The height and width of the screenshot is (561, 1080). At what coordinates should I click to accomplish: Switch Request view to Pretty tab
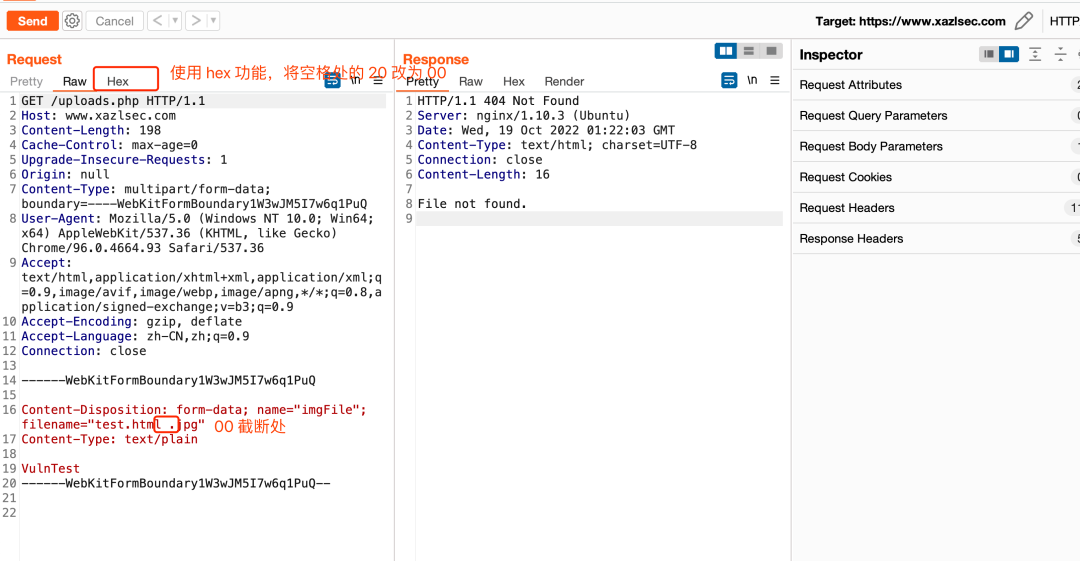click(26, 81)
